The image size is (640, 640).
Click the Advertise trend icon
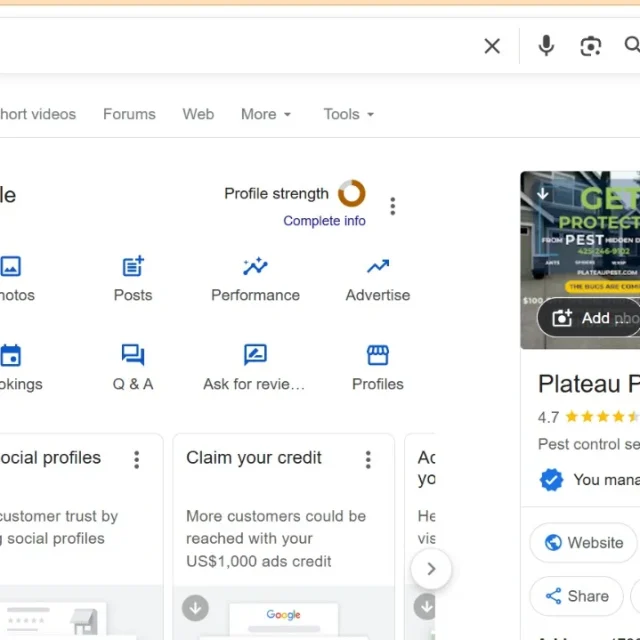tap(378, 266)
